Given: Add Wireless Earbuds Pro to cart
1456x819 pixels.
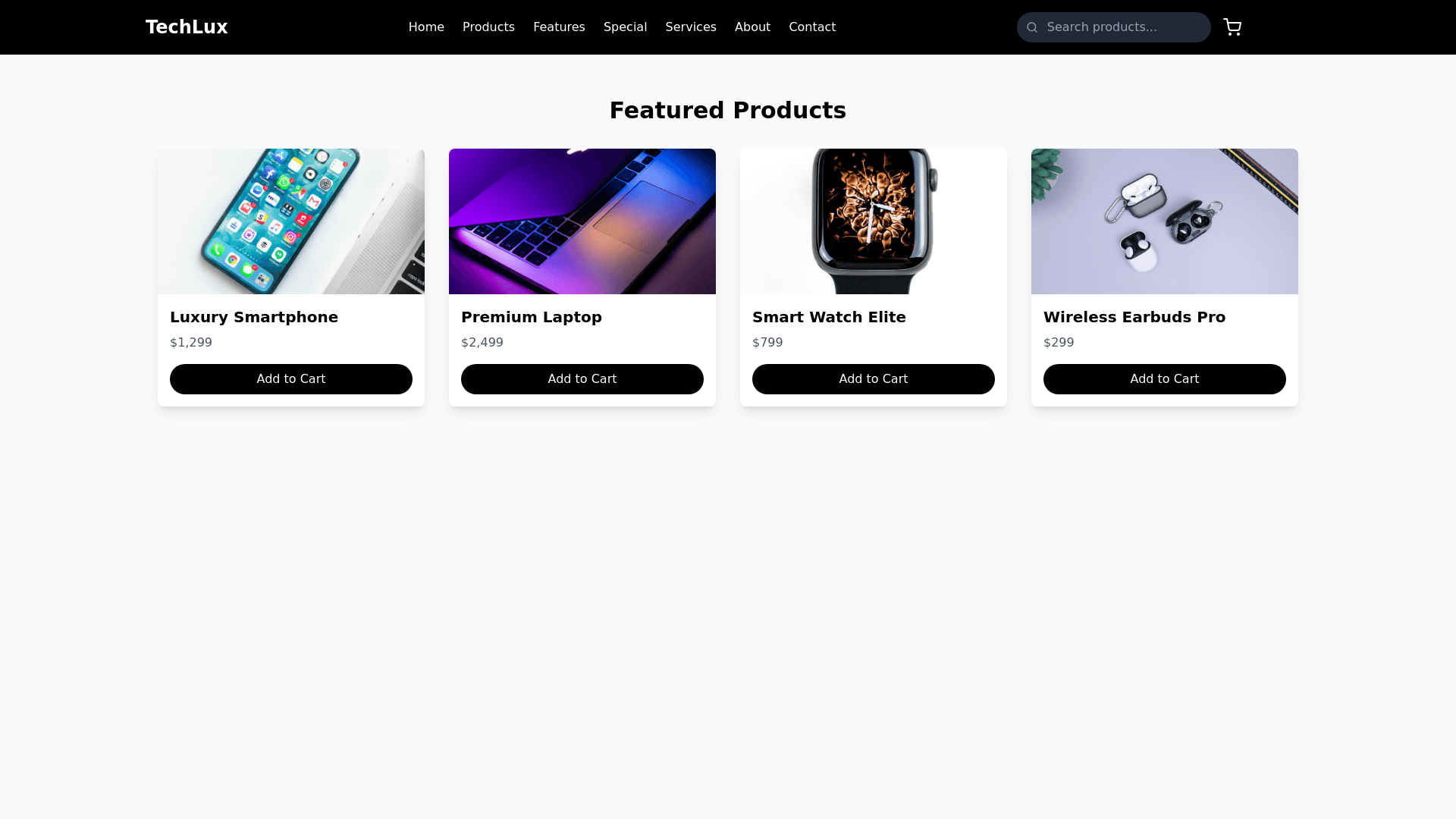Looking at the screenshot, I should [1165, 379].
